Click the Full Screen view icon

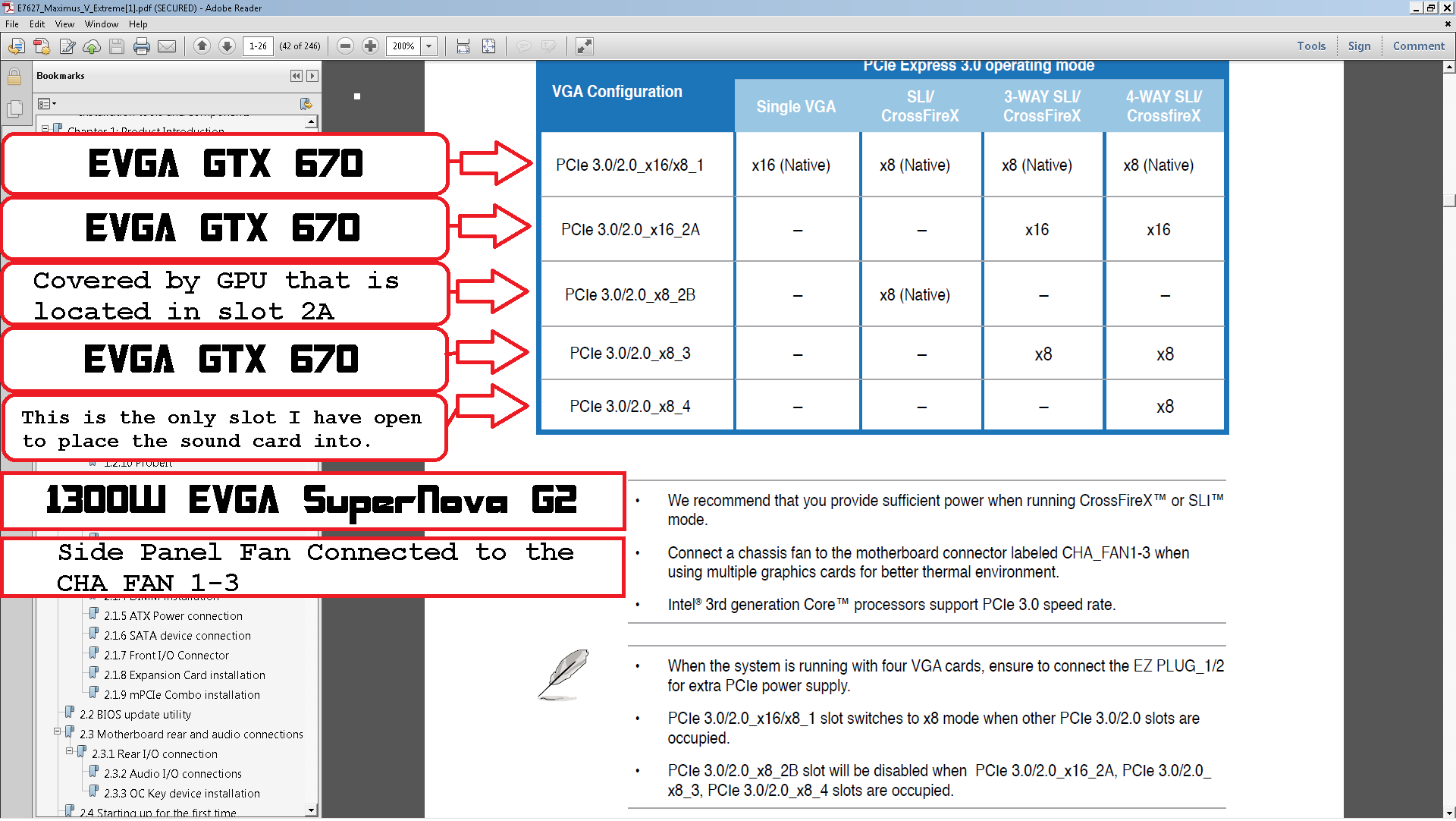click(587, 47)
